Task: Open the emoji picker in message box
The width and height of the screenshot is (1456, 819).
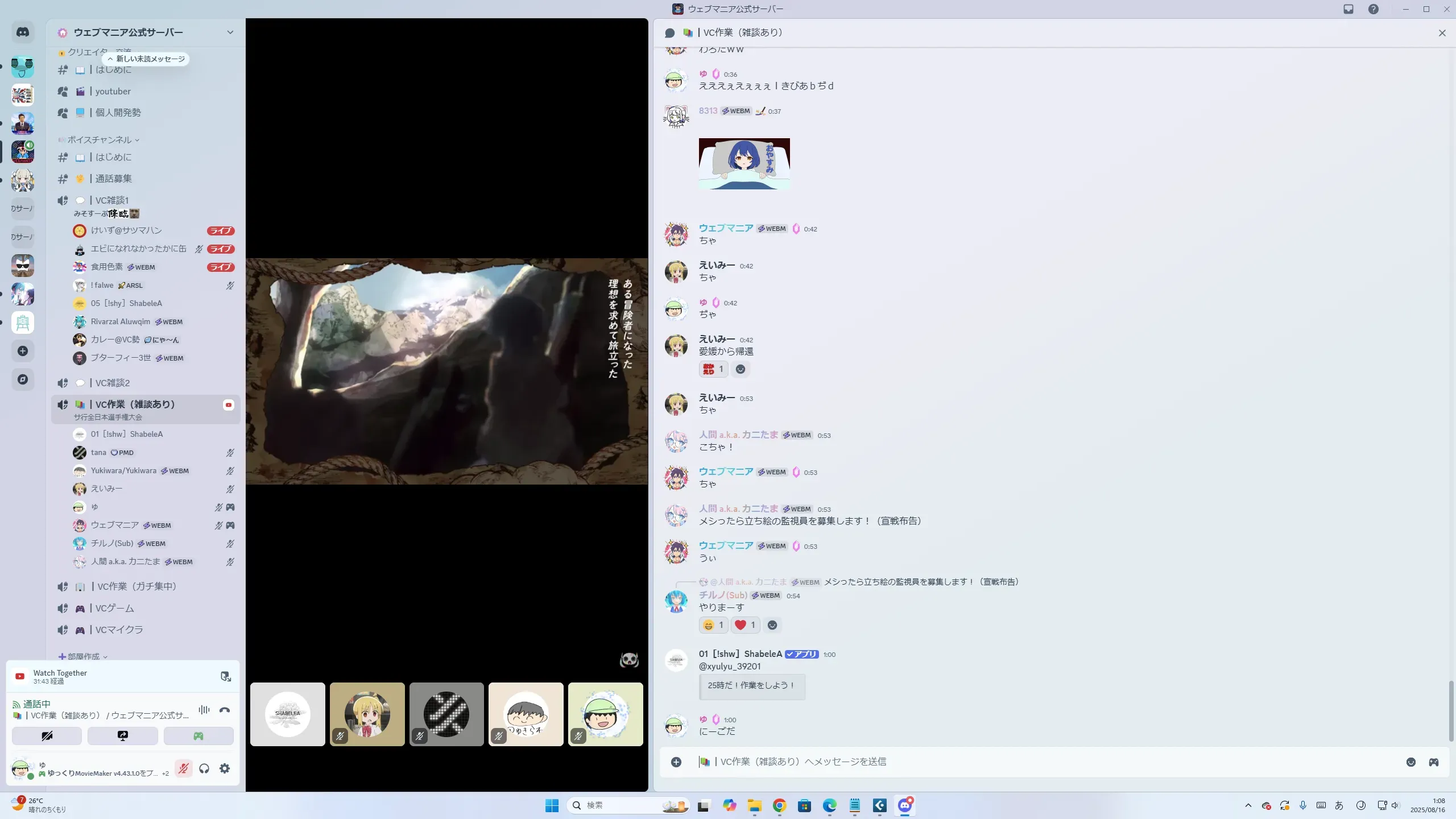Action: pos(1410,762)
